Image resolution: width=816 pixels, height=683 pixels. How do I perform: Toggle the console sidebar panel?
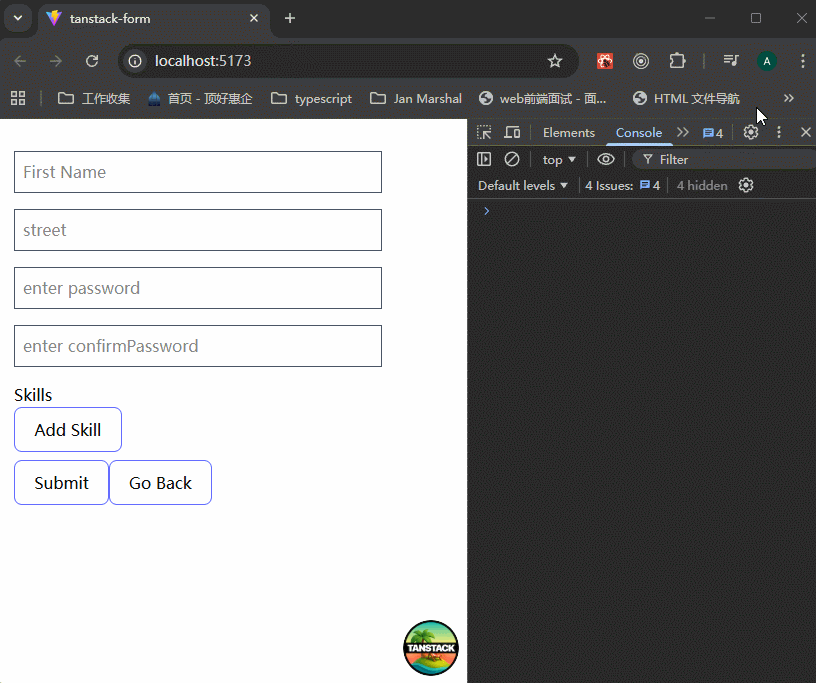click(x=484, y=159)
